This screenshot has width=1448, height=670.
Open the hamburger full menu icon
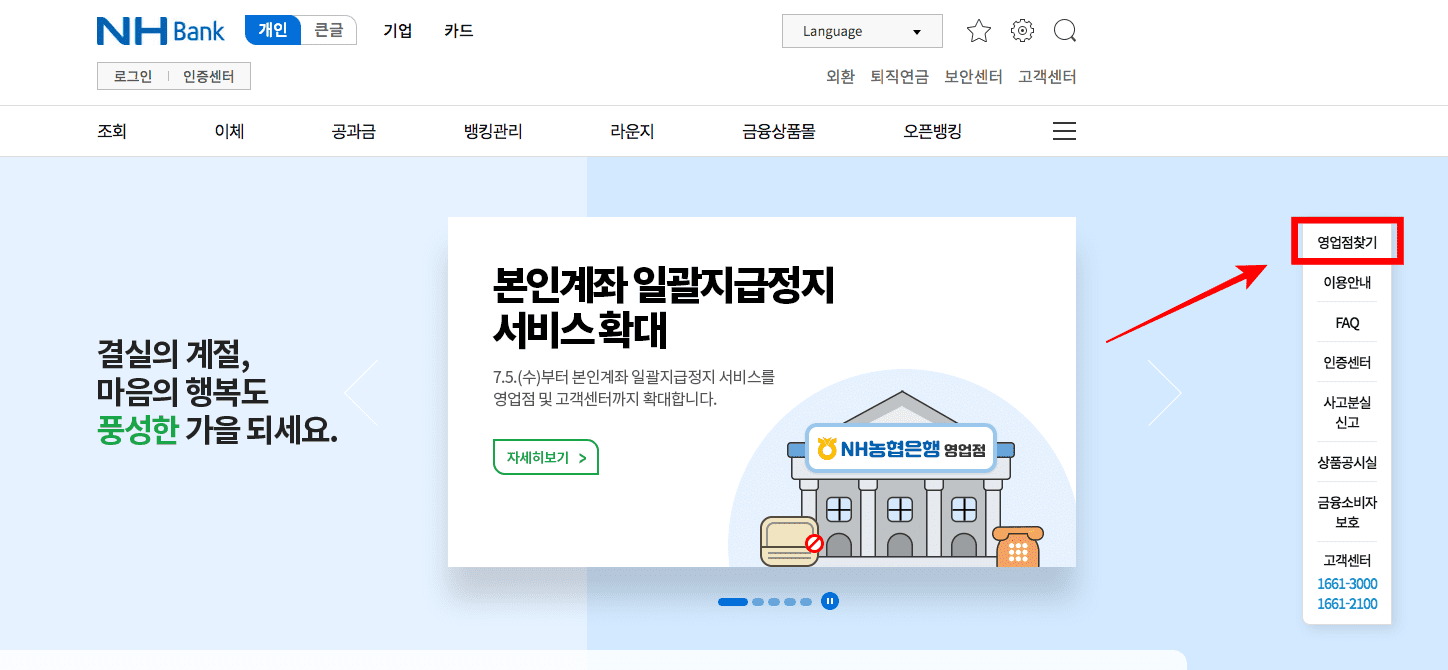tap(1065, 131)
